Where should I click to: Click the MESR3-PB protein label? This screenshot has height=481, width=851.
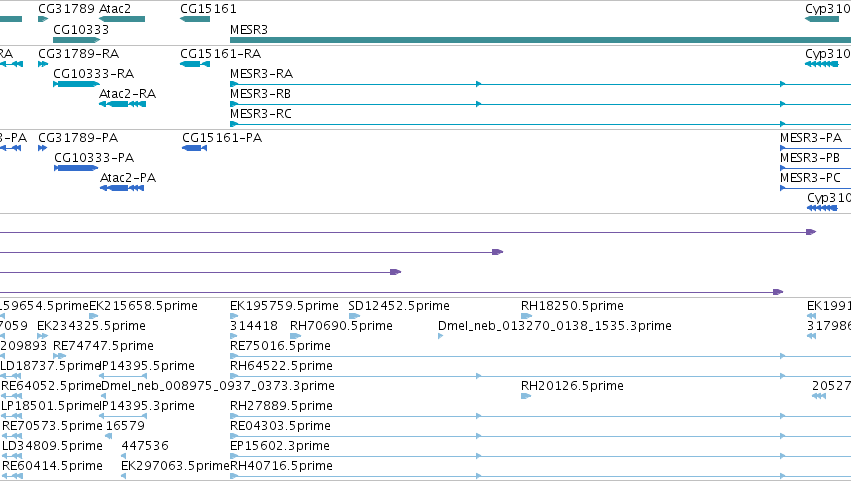tap(810, 157)
